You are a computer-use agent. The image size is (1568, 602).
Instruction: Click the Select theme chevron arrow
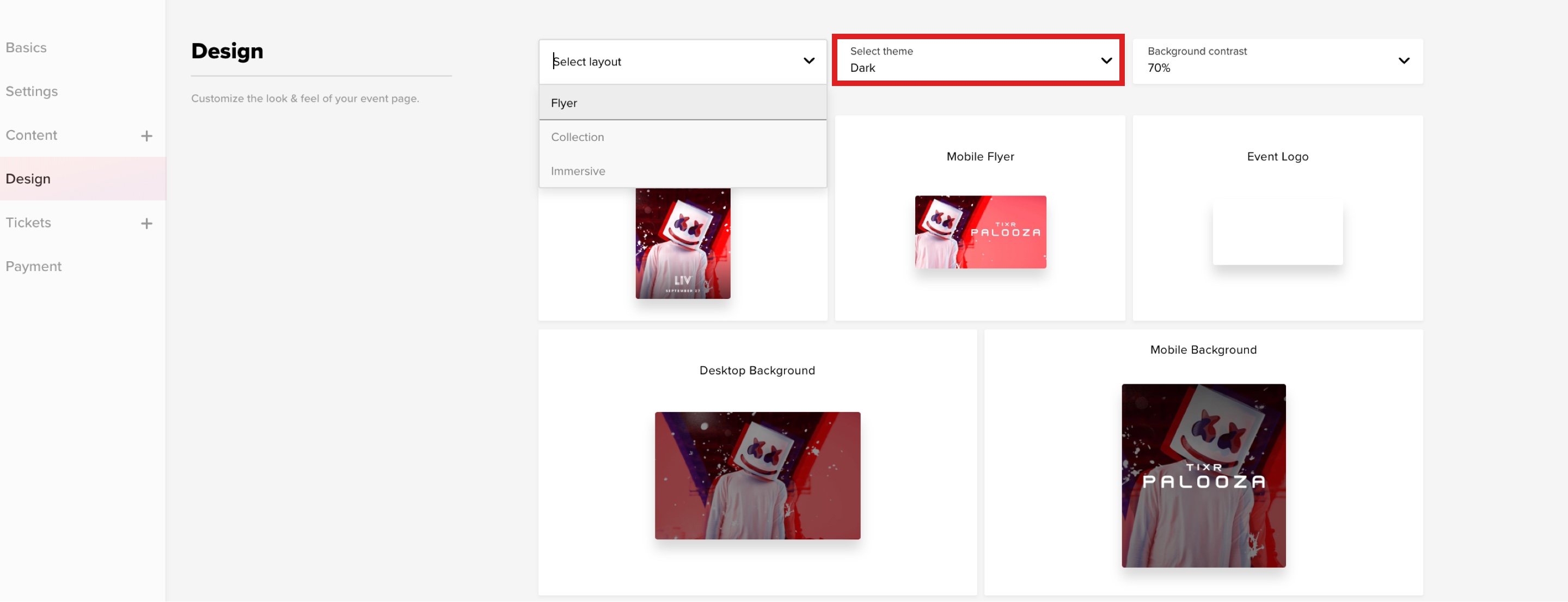(1107, 60)
